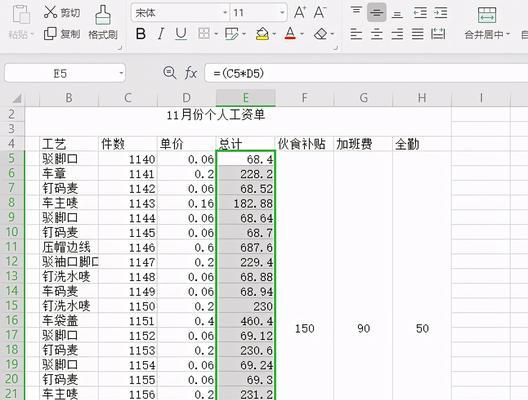Click the 单价 header cell

(186, 144)
